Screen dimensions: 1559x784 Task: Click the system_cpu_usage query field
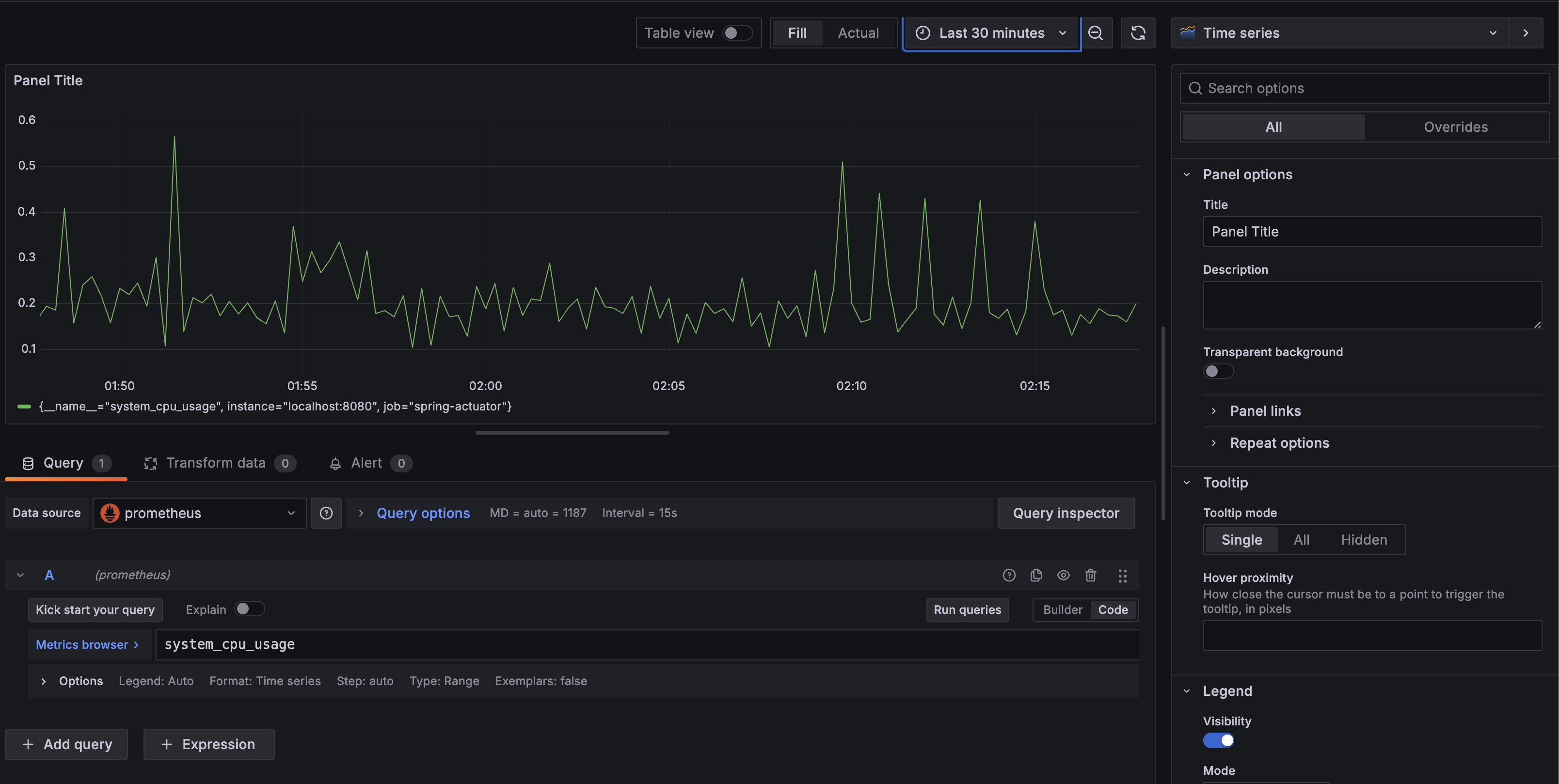(x=647, y=645)
